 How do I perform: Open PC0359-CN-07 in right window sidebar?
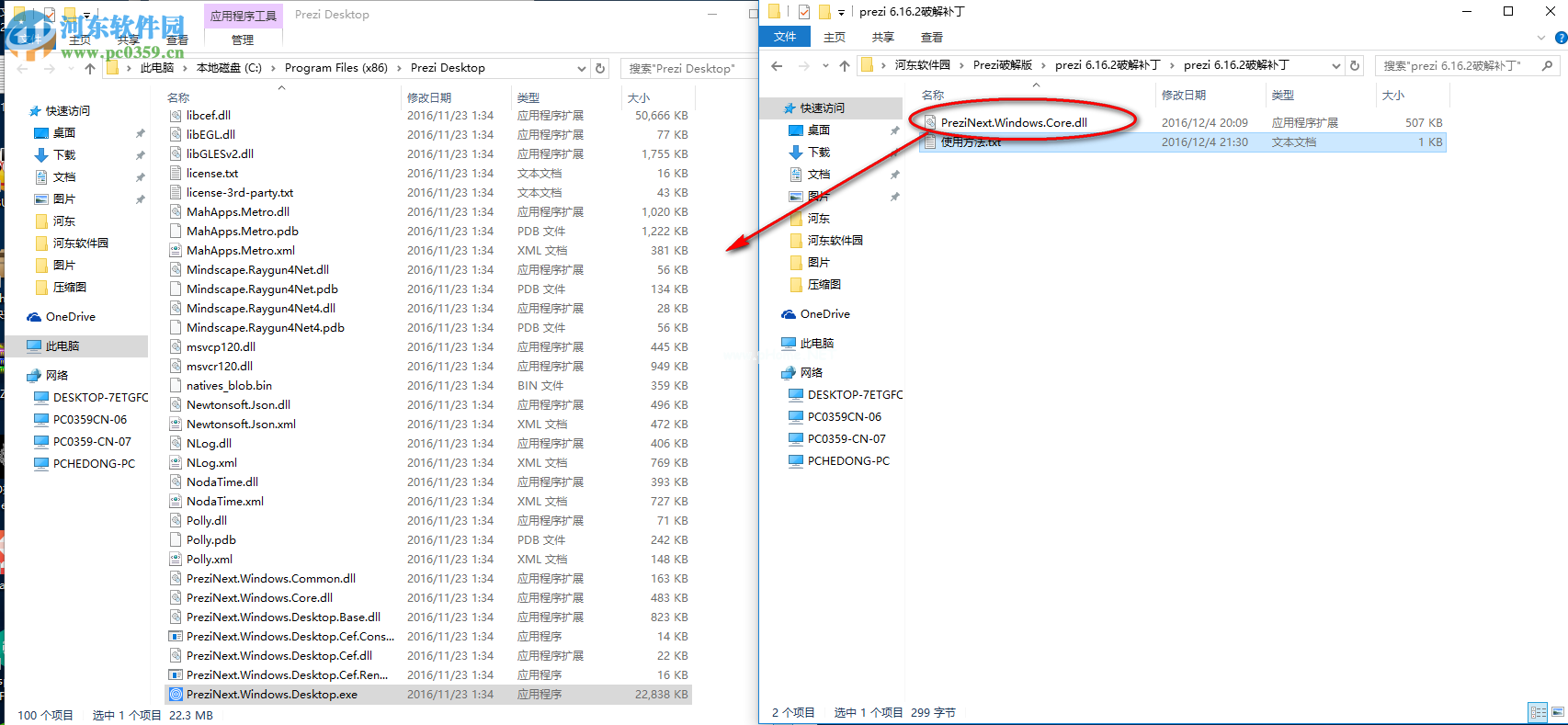pos(846,438)
